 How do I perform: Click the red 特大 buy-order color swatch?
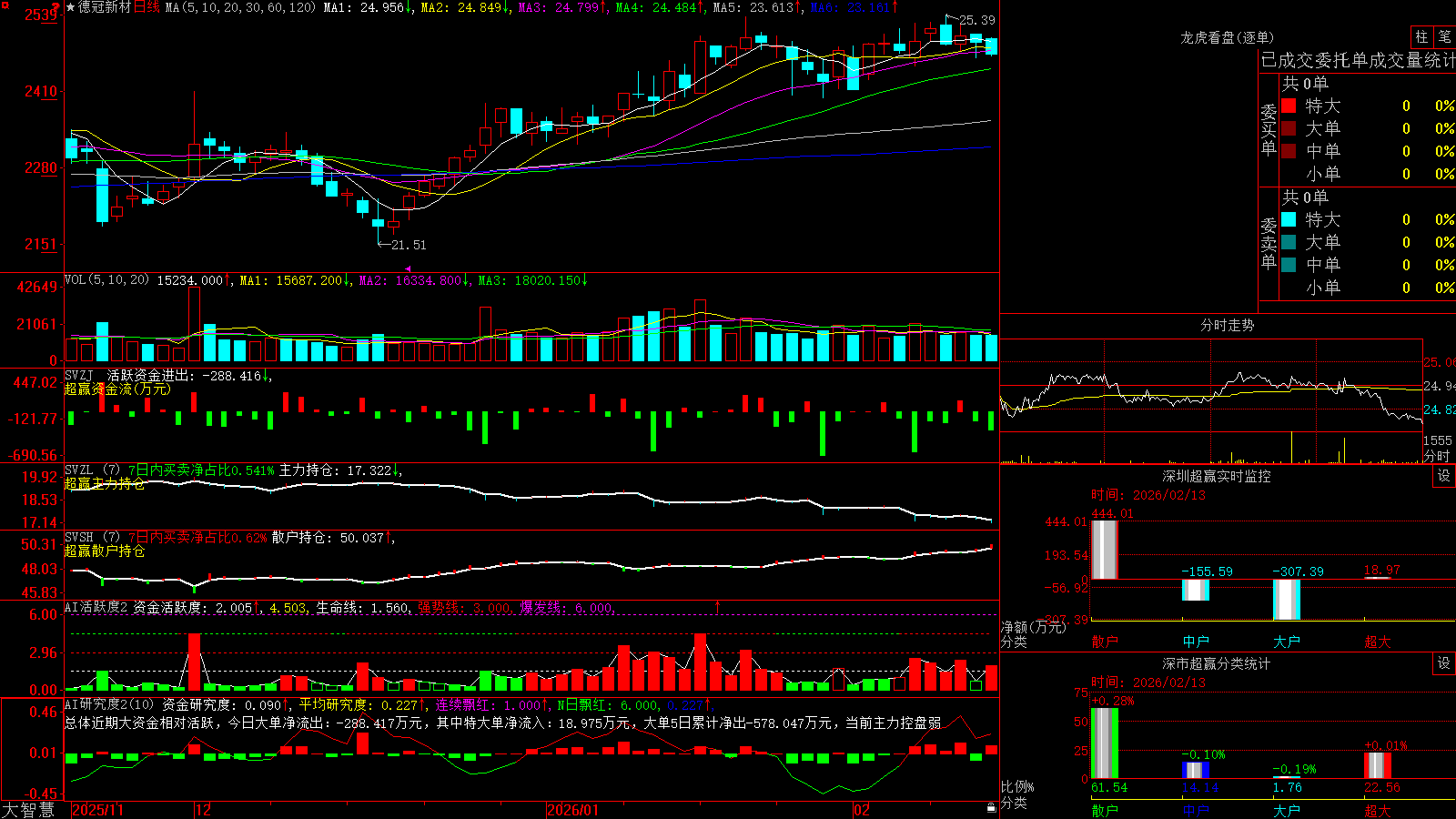point(1289,106)
